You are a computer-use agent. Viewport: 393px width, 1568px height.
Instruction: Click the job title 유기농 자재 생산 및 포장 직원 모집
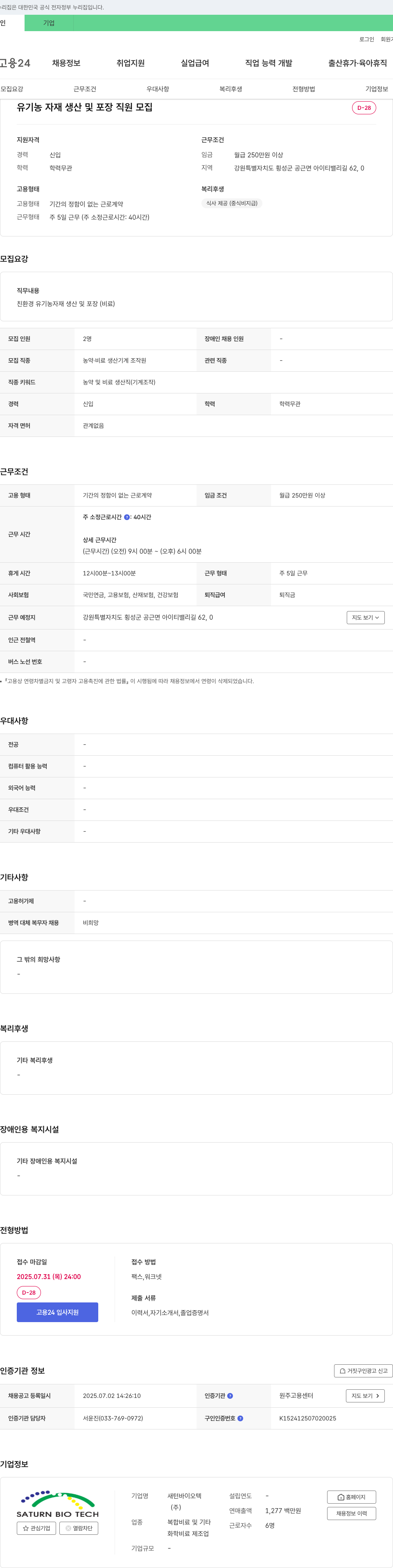pyautogui.click(x=85, y=107)
